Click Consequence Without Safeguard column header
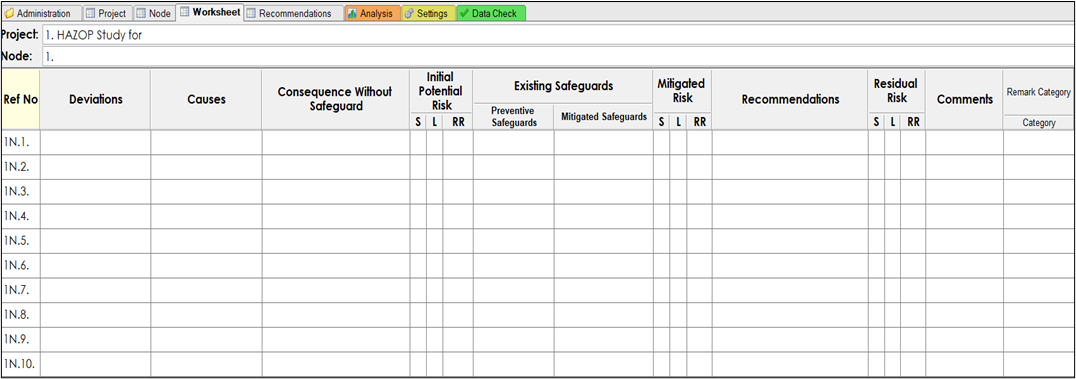1076x379 pixels. click(336, 100)
